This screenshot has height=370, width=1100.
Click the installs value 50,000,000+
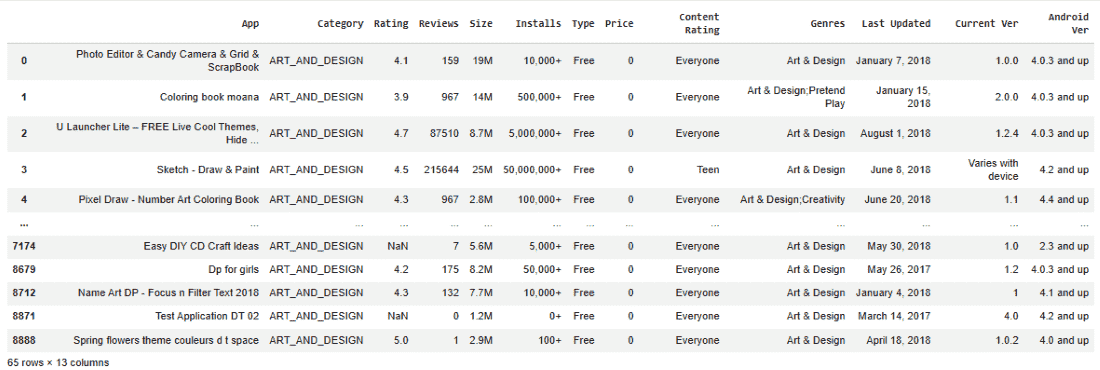point(532,169)
